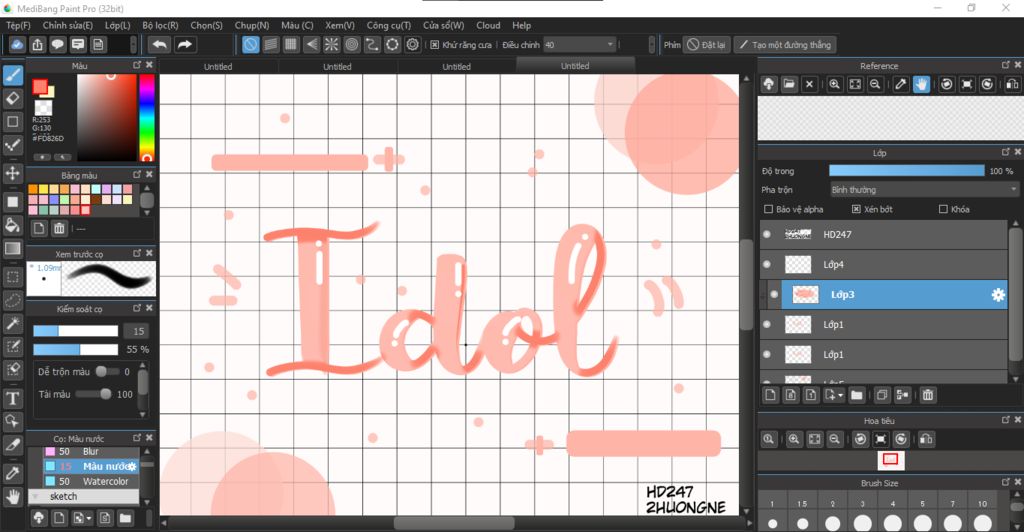Click the hue color strip

147,117
